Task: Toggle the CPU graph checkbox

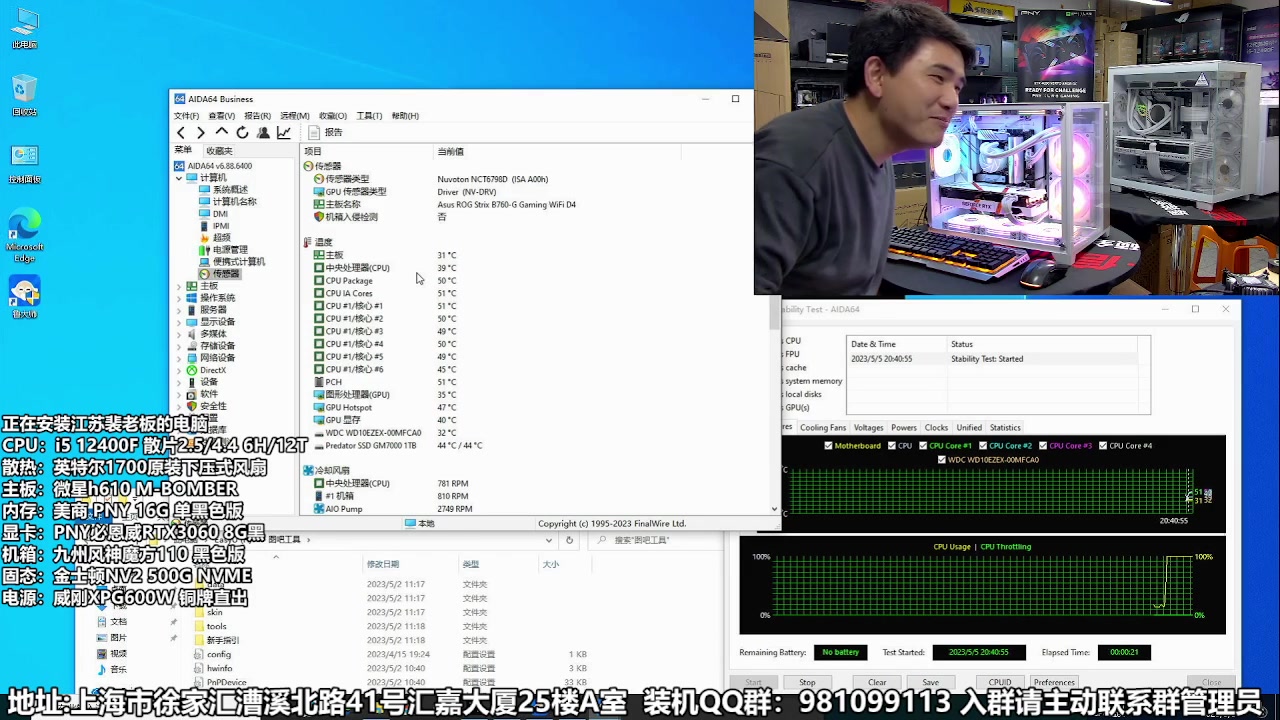Action: coord(893,446)
